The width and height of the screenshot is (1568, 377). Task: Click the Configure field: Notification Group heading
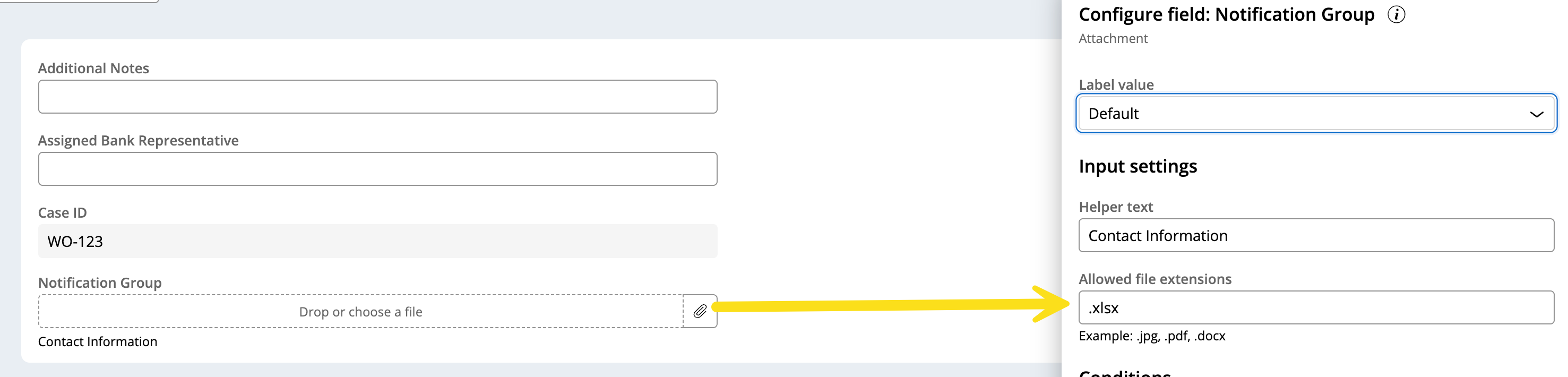pos(1226,14)
